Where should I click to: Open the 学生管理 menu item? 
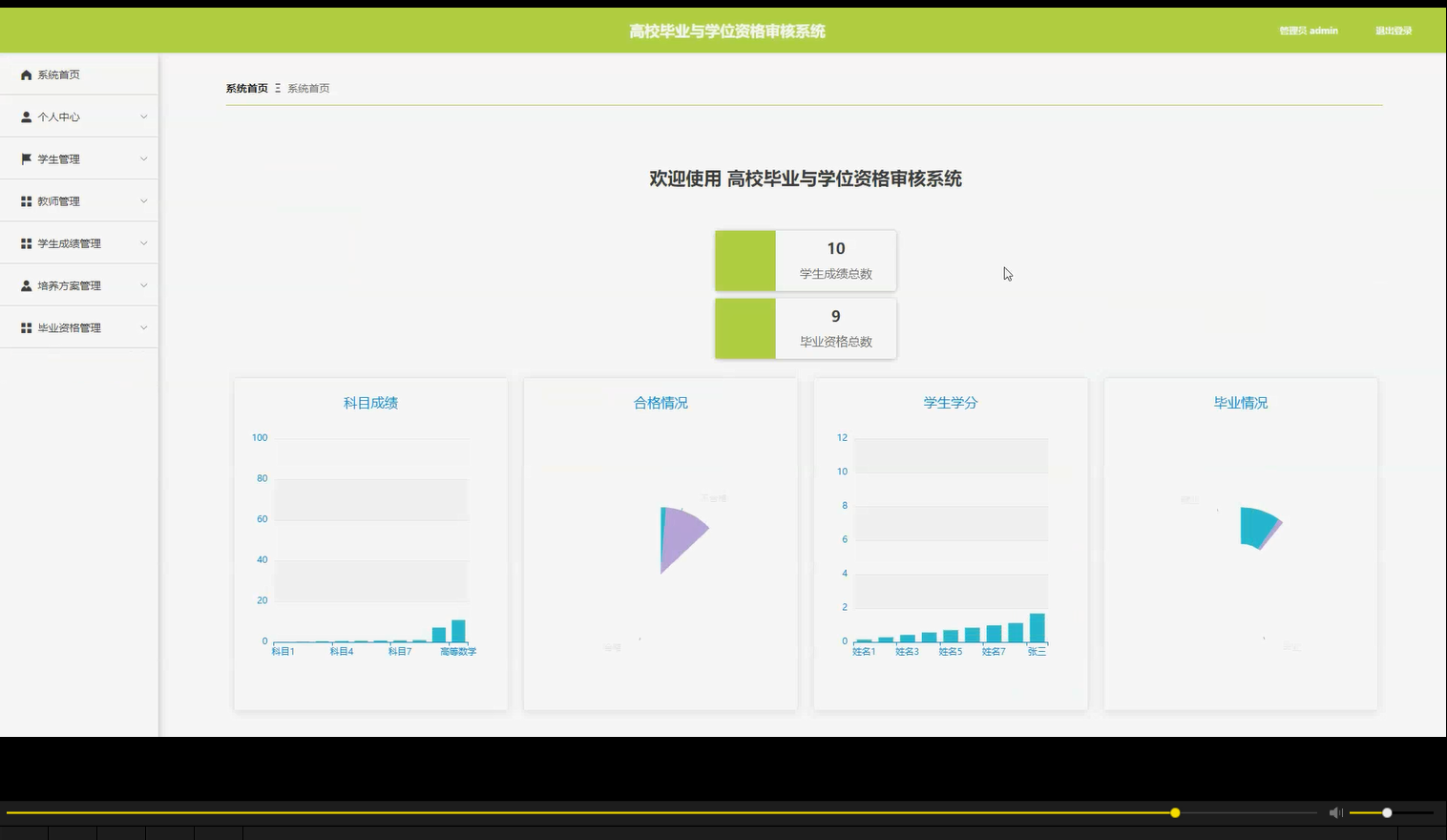coord(79,158)
